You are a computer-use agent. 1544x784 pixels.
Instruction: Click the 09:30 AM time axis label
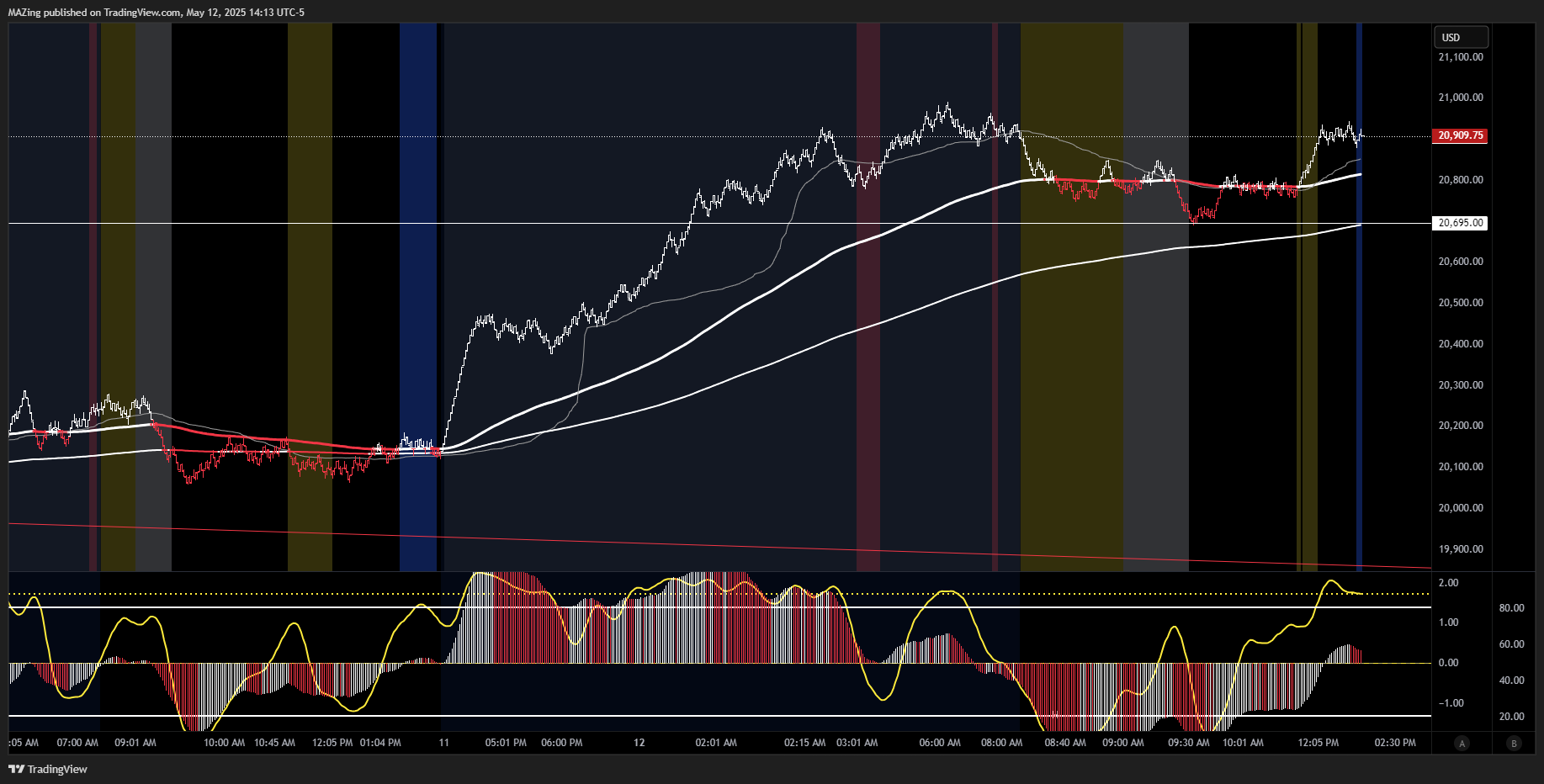pos(1189,743)
